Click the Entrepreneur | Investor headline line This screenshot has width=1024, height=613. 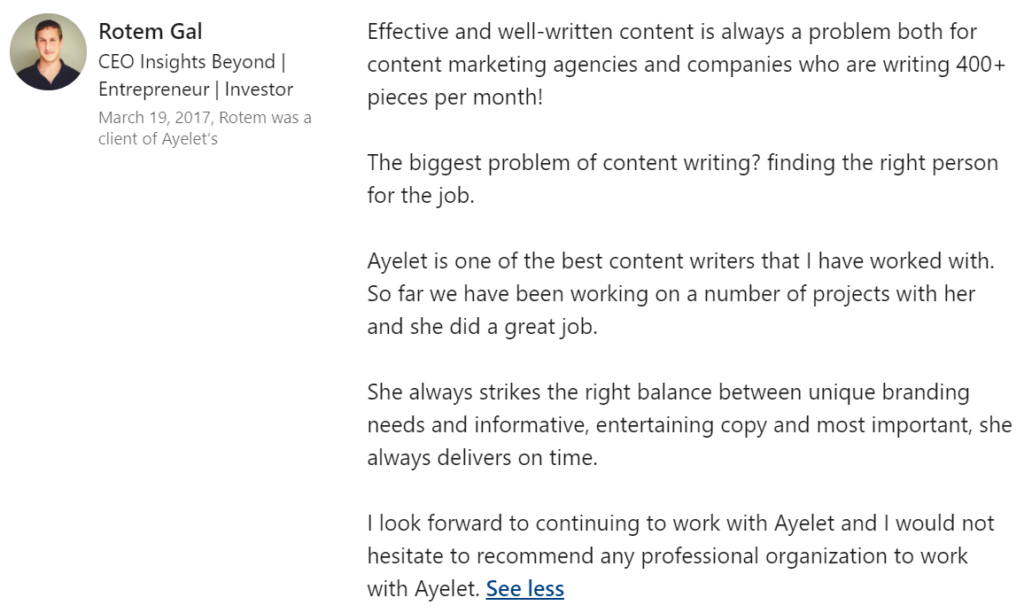click(x=196, y=89)
